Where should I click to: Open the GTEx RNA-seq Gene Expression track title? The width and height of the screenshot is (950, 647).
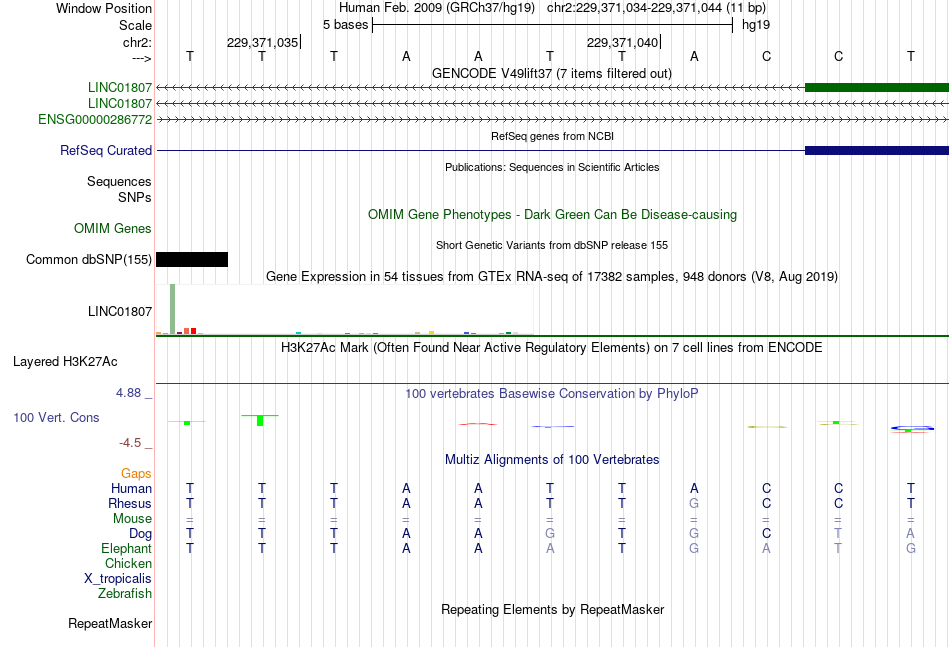pyautogui.click(x=552, y=277)
